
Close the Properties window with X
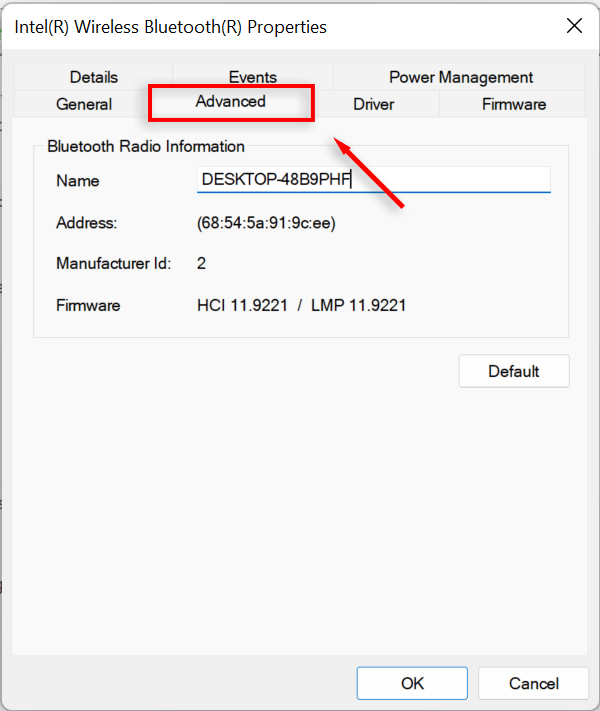point(574,26)
